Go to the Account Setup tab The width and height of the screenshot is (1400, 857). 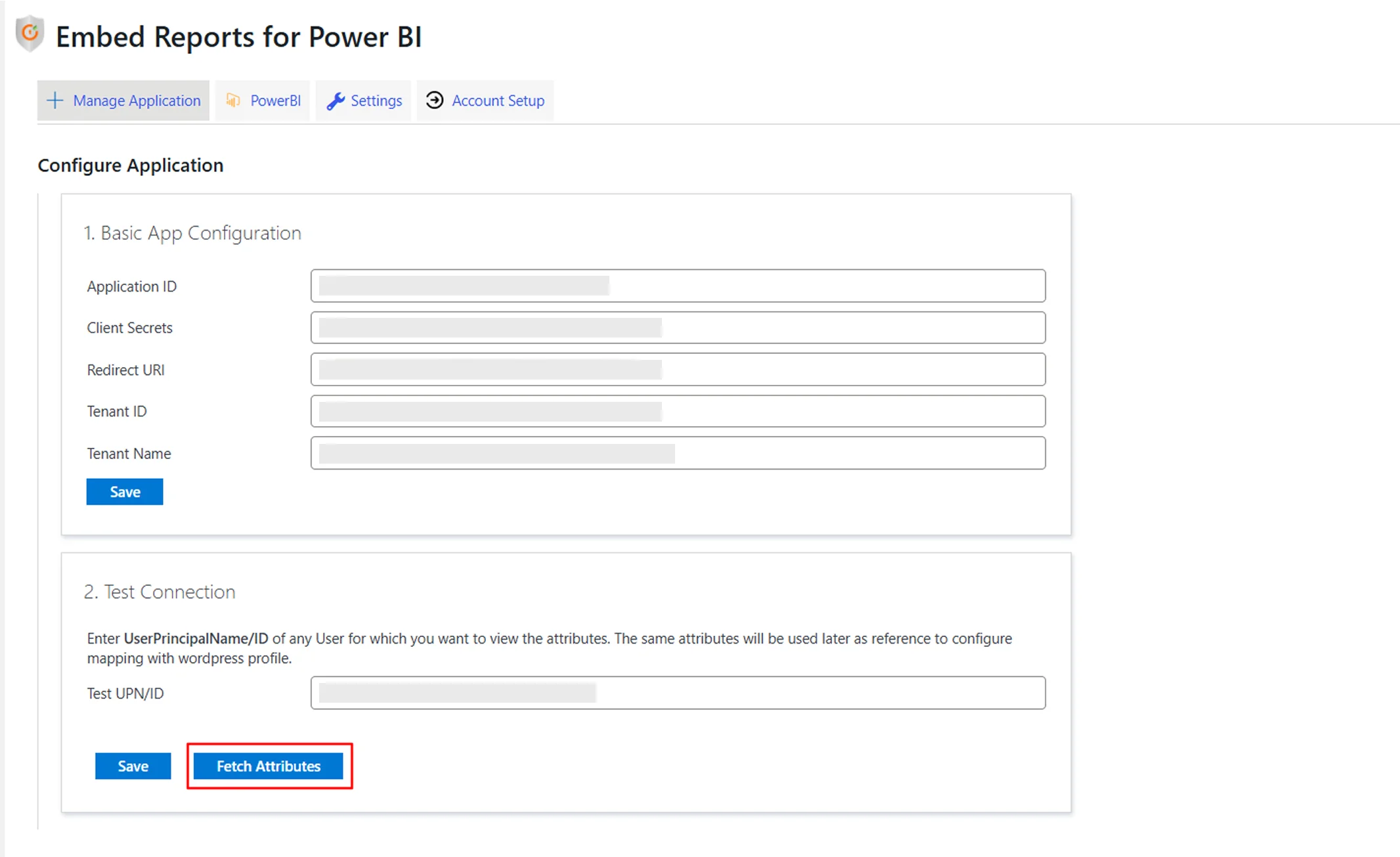(x=485, y=100)
